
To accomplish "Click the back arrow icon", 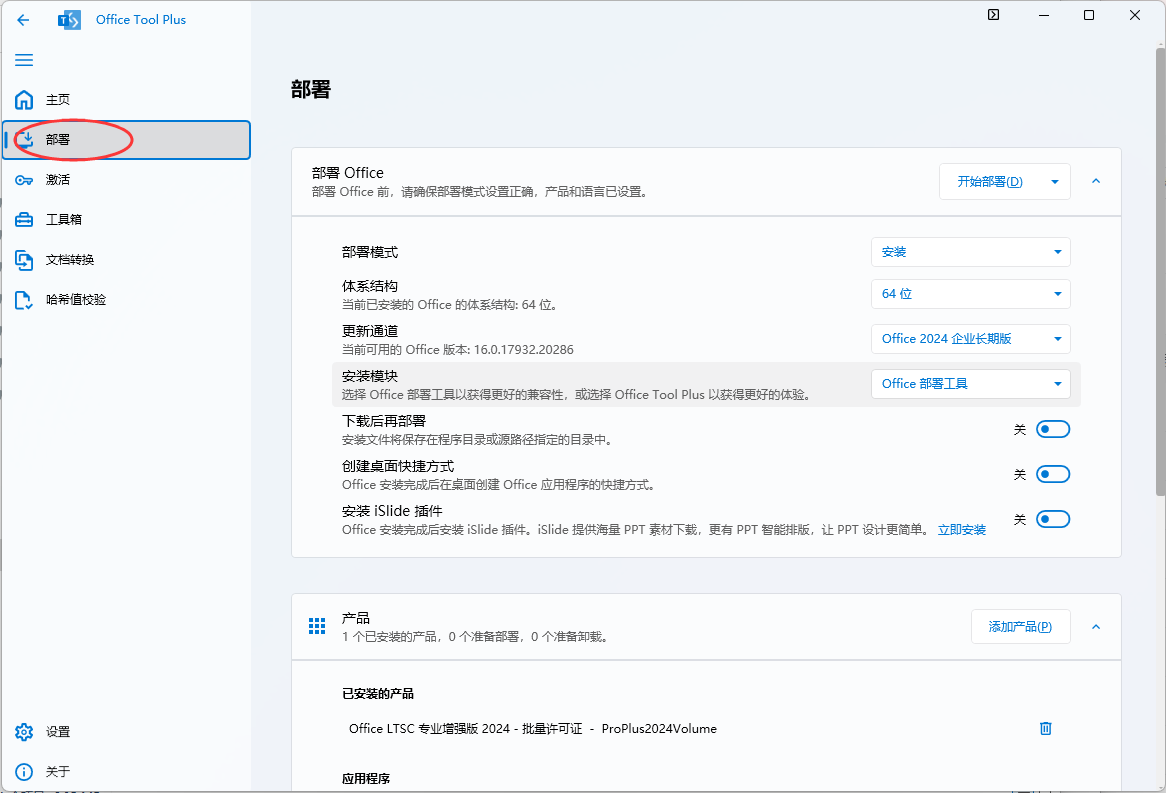I will pos(23,20).
